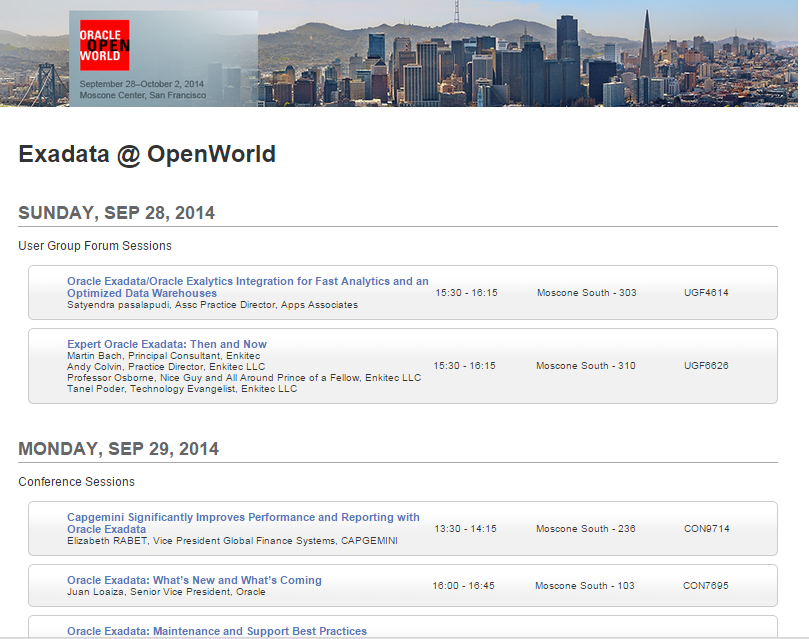Select the 'MONDAY, SEP 29, 2014' heading
This screenshot has width=809, height=639.
(x=119, y=449)
